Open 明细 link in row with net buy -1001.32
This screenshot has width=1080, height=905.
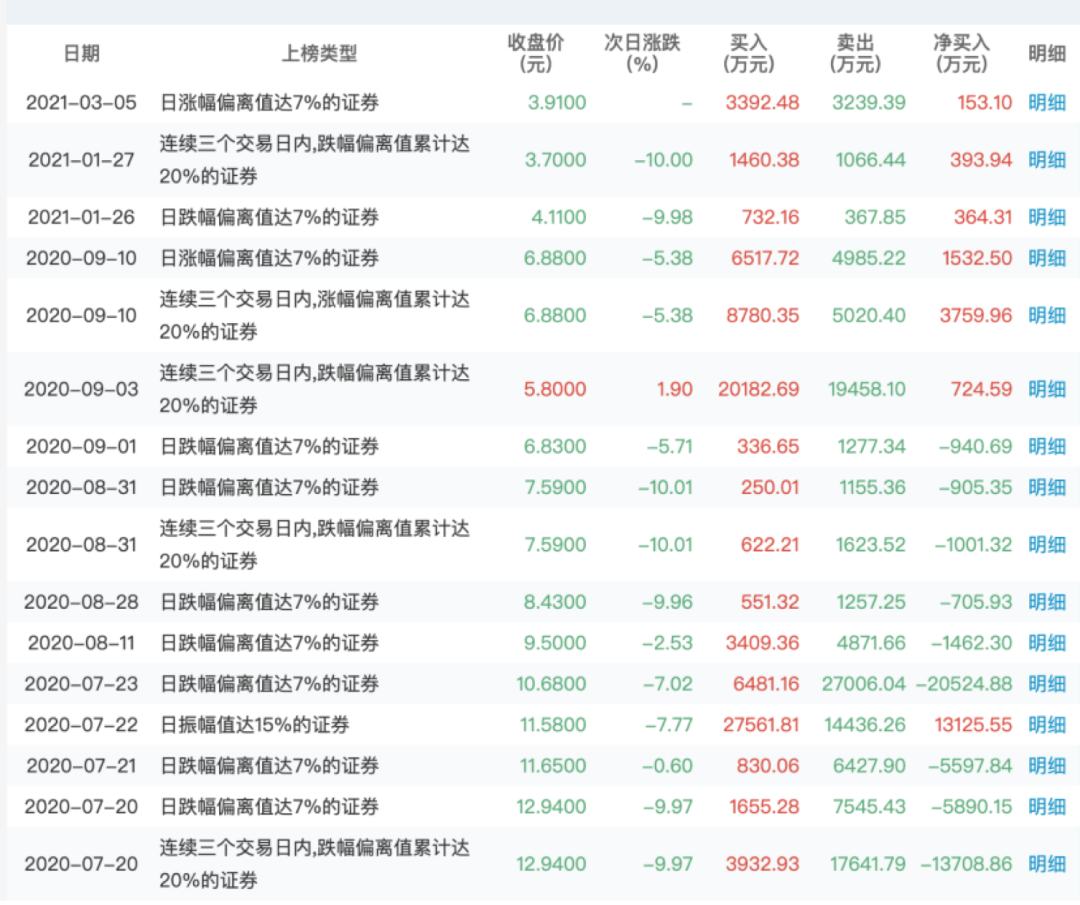(x=1047, y=545)
